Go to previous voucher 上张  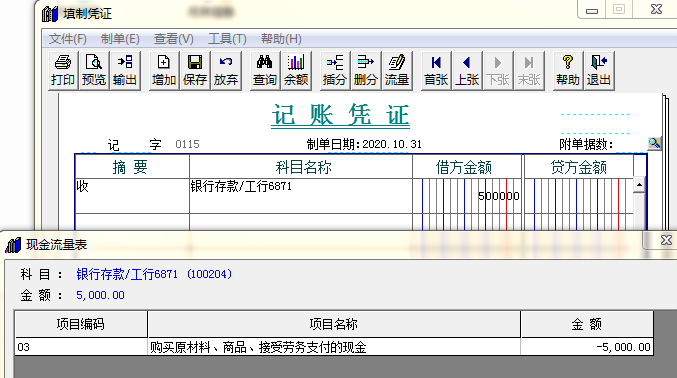467,70
